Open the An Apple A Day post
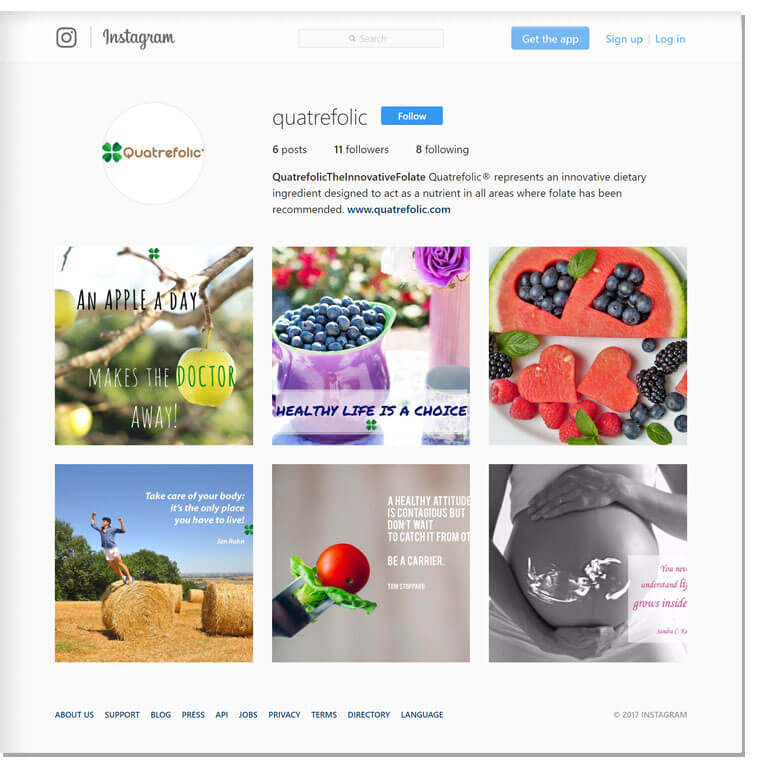 pos(154,346)
